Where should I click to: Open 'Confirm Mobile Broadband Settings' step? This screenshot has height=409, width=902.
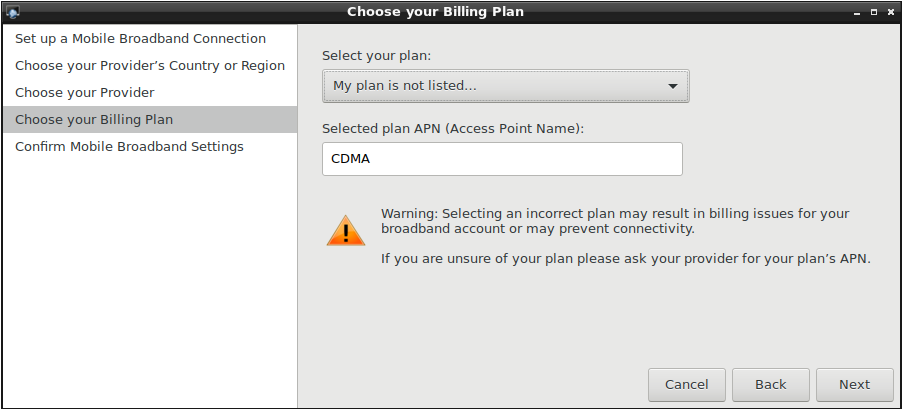[x=129, y=147]
